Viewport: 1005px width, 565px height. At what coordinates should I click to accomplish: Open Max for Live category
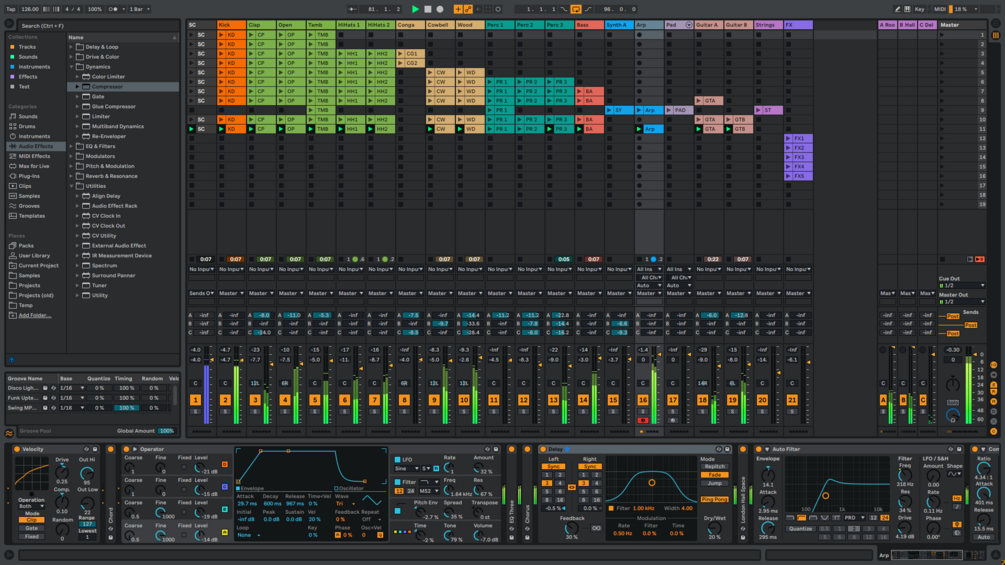coord(33,166)
